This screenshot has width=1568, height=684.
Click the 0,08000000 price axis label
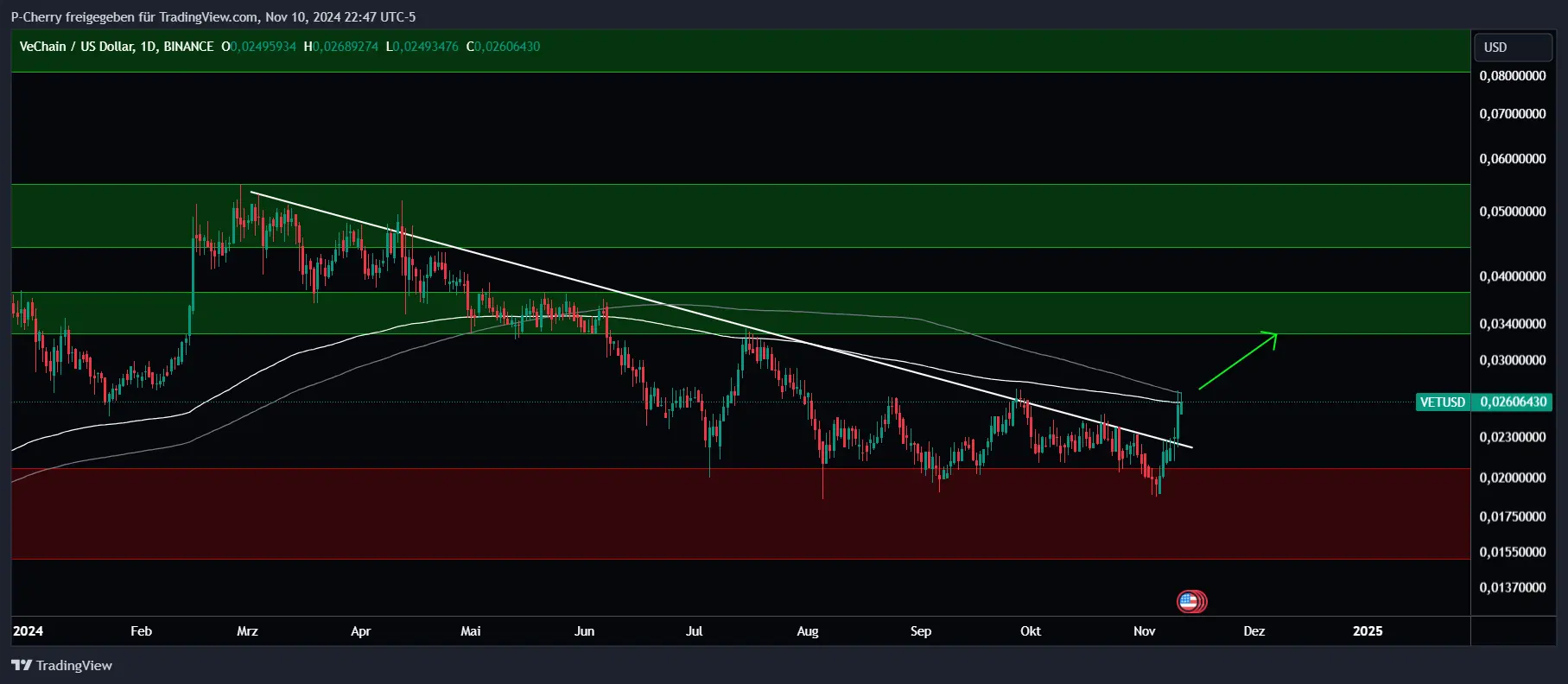[1513, 76]
